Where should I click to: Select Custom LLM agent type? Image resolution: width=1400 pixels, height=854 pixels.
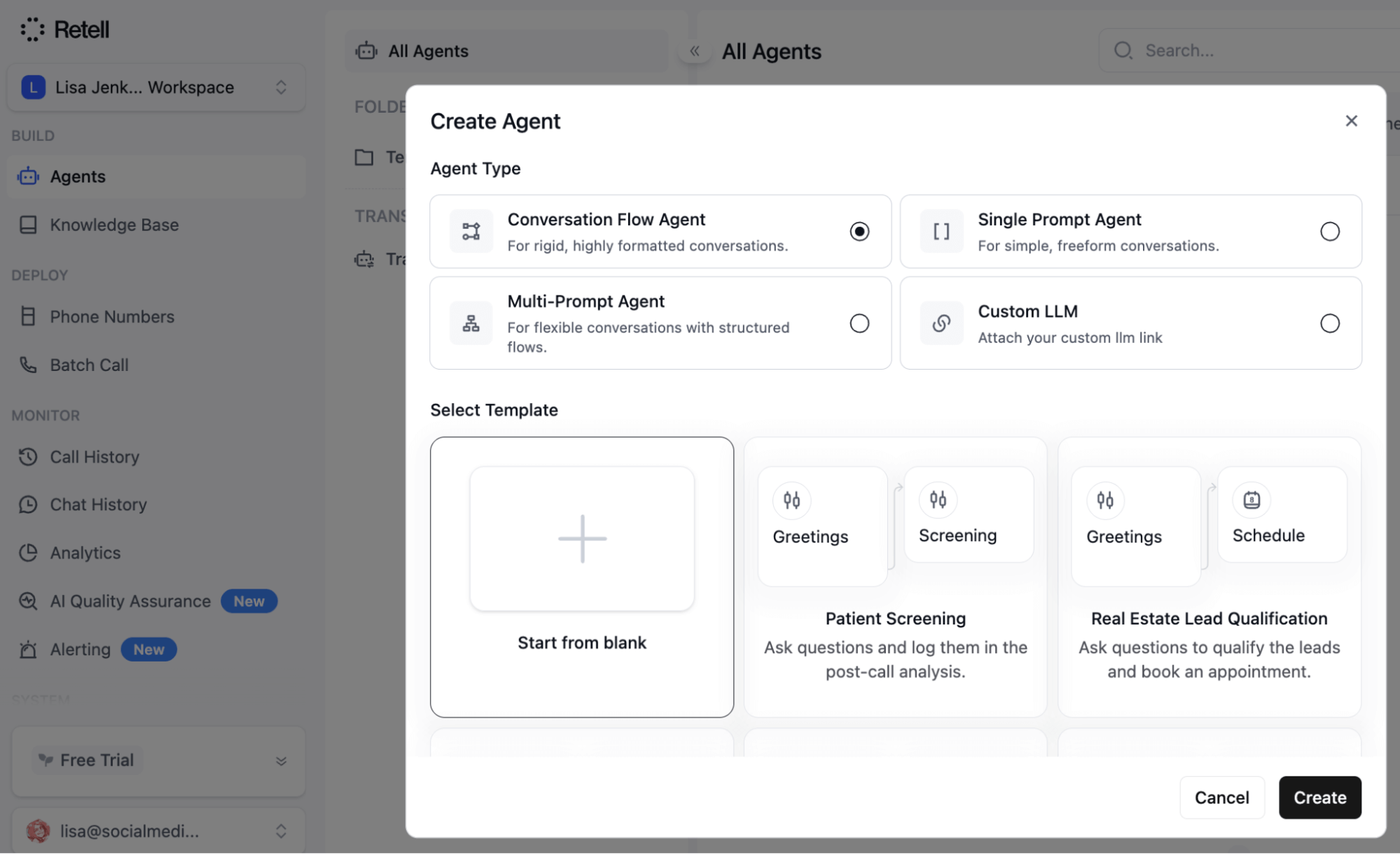1330,323
